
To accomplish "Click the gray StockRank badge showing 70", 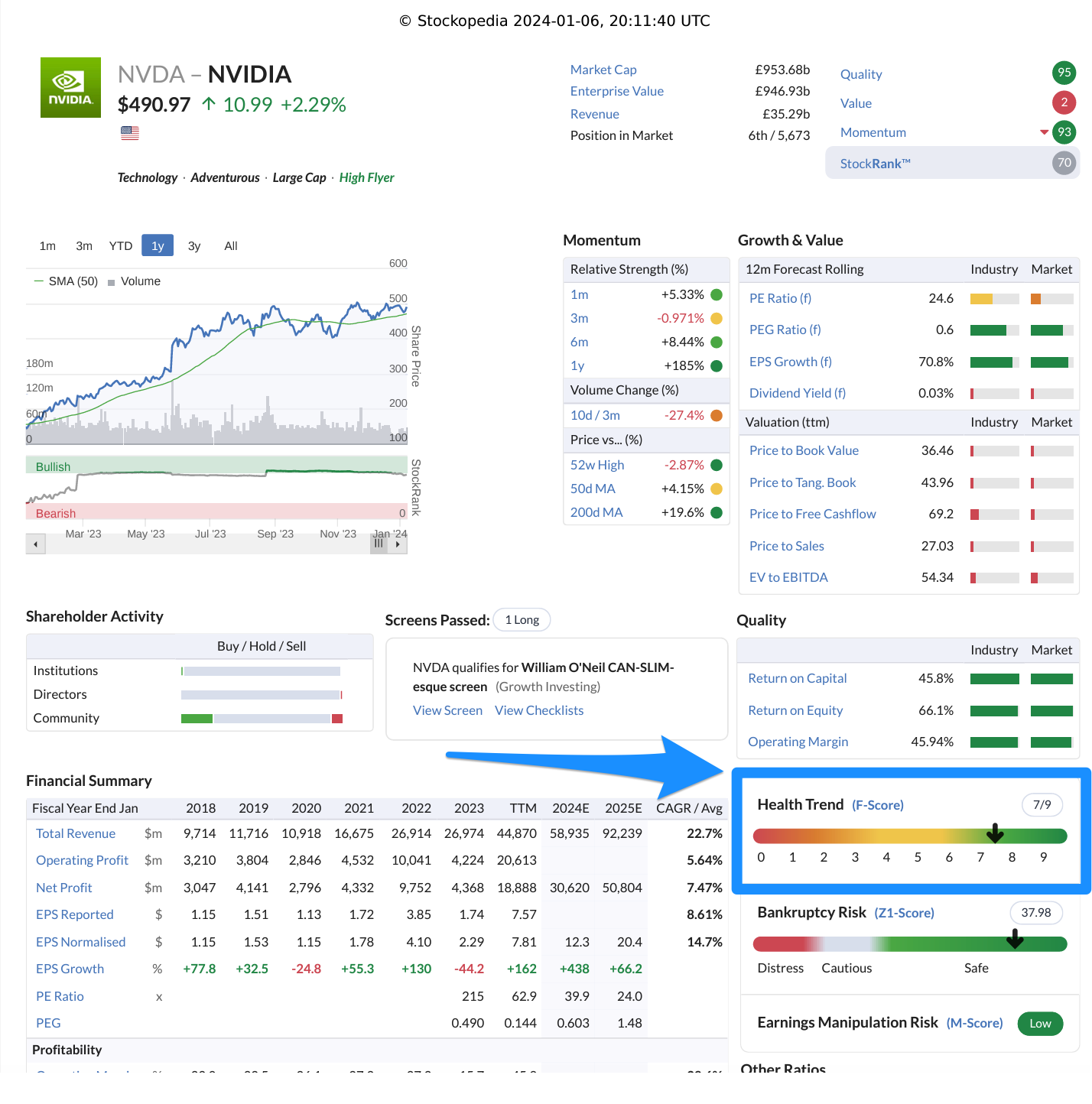I will coord(1063,162).
